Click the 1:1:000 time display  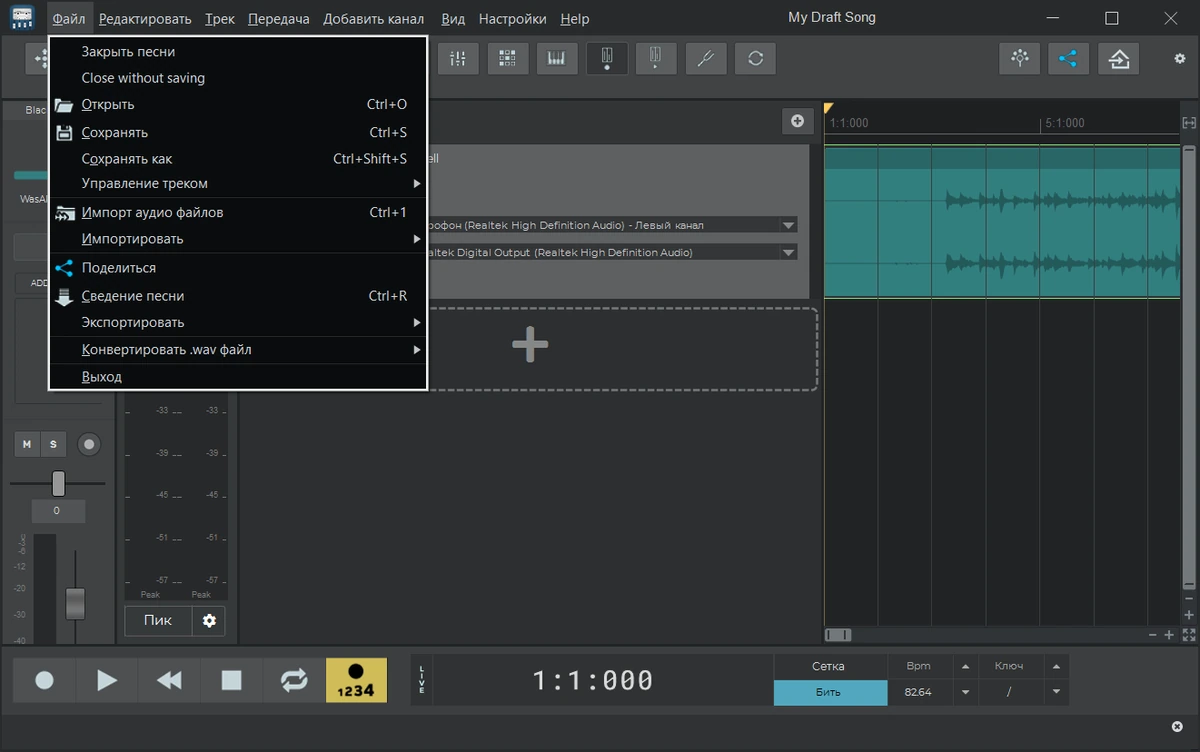(x=592, y=681)
